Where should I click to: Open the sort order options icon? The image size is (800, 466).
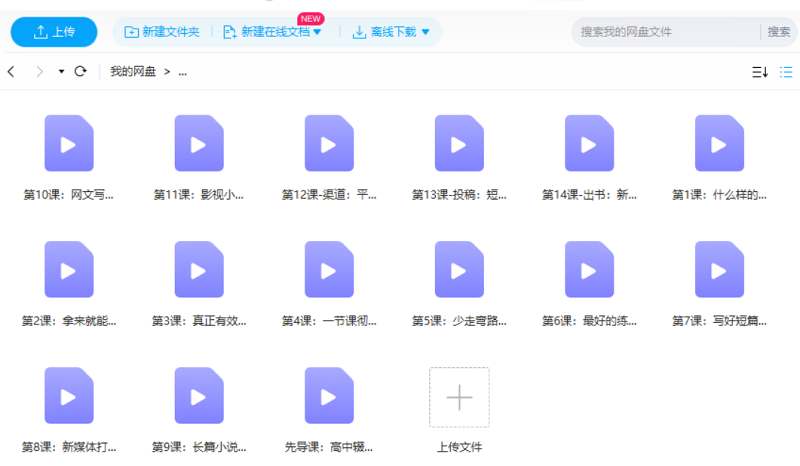click(x=759, y=72)
